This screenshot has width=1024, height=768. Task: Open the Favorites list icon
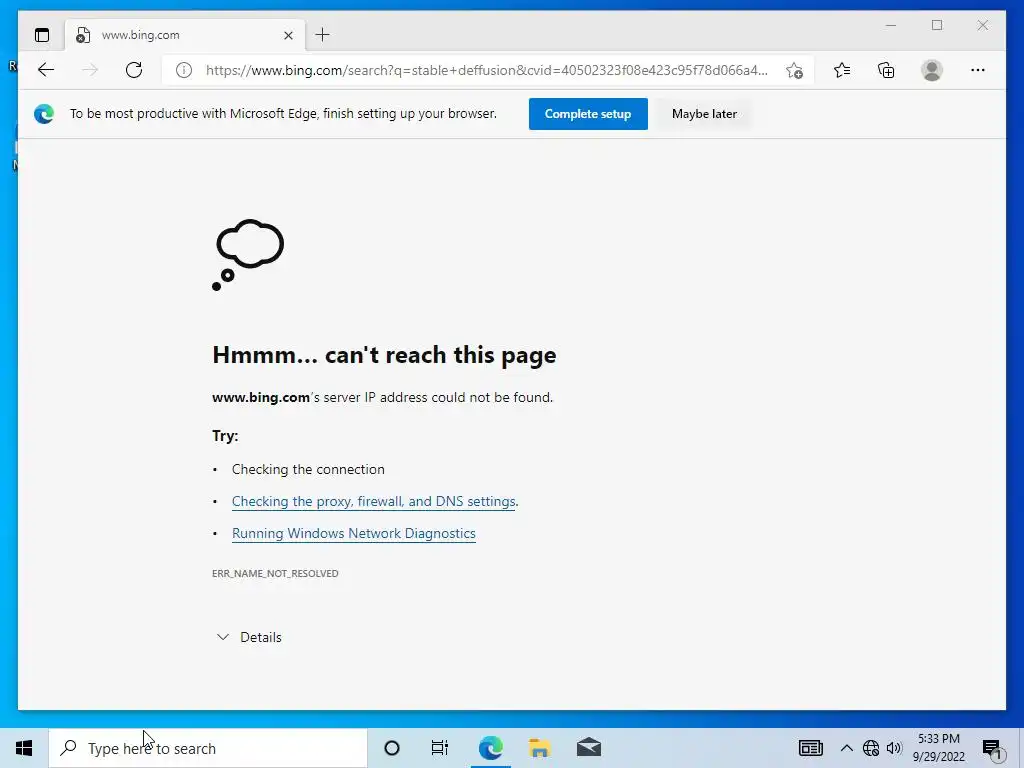point(842,70)
